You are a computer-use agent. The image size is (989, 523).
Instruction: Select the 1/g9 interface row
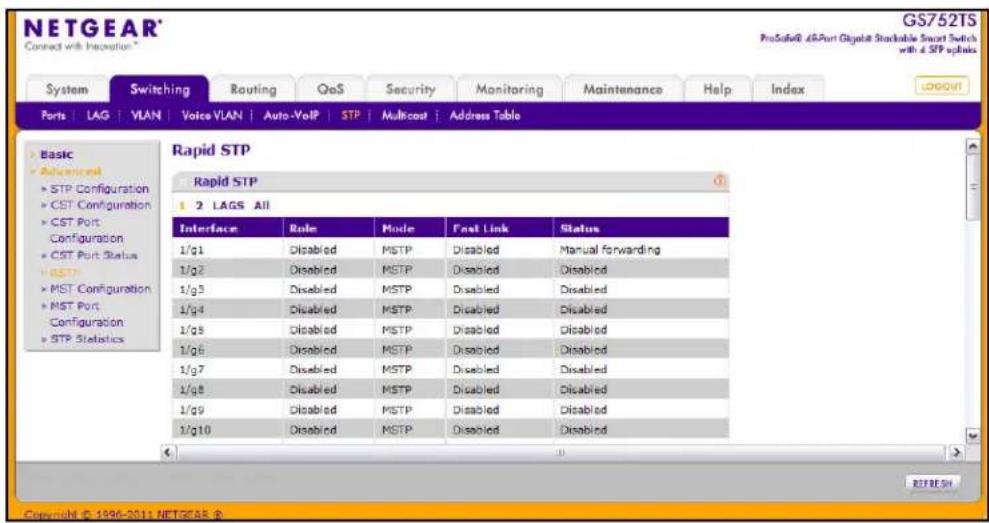(450, 409)
